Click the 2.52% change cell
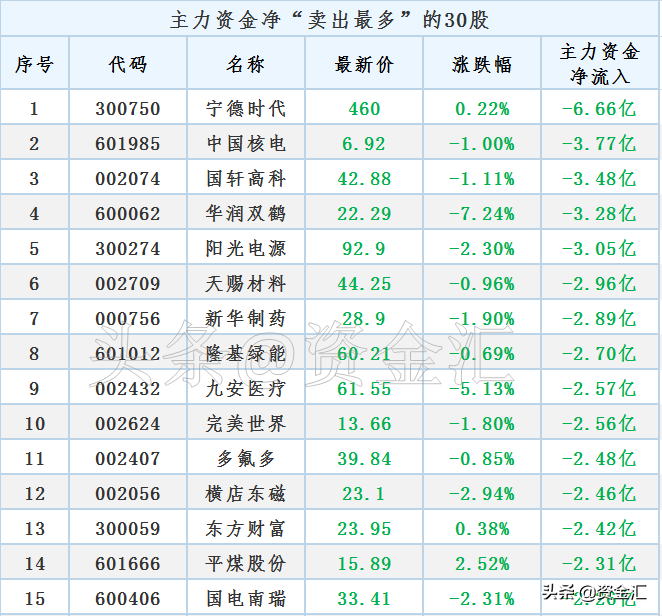The image size is (662, 616). [x=482, y=564]
